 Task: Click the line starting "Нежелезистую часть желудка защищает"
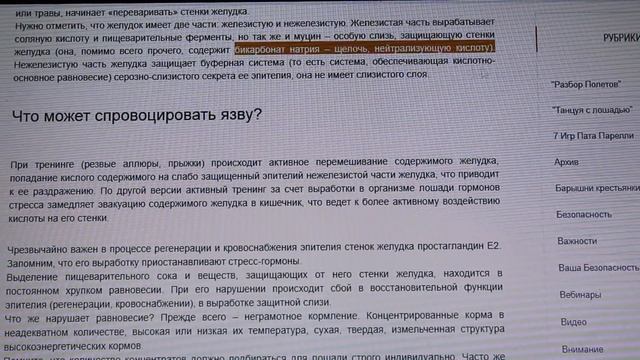coord(254,63)
